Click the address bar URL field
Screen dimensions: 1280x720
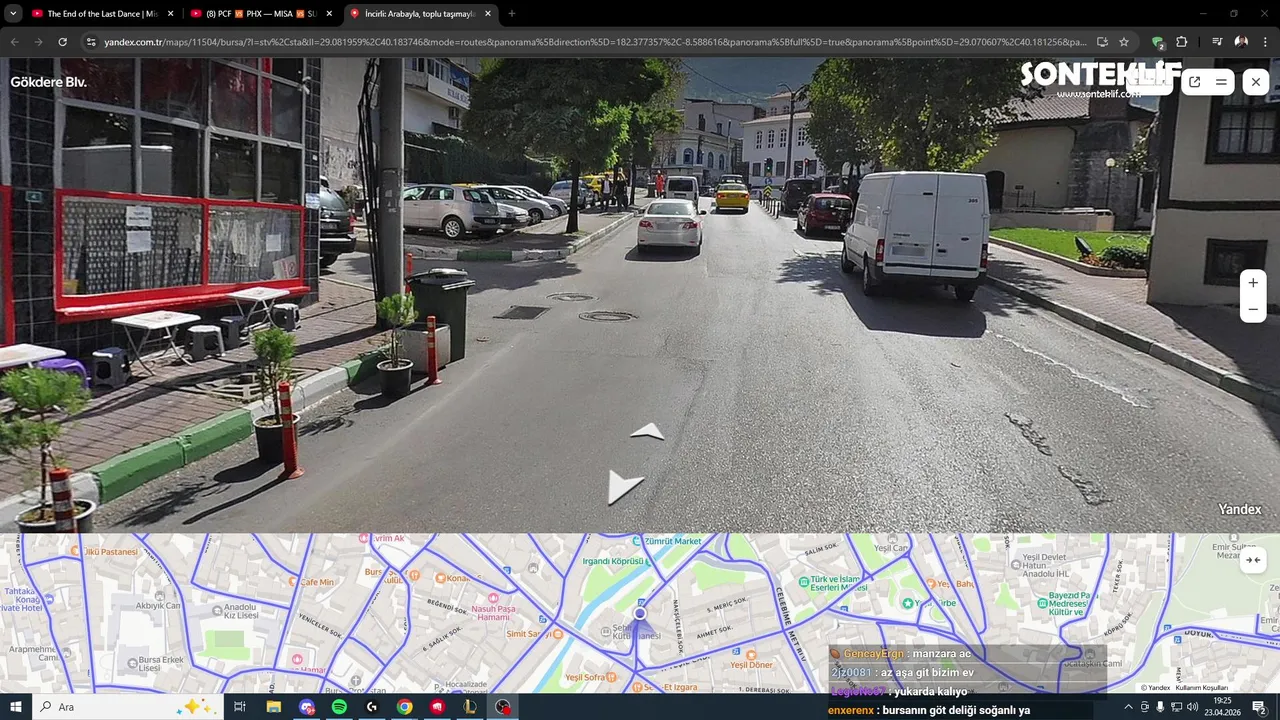click(595, 42)
